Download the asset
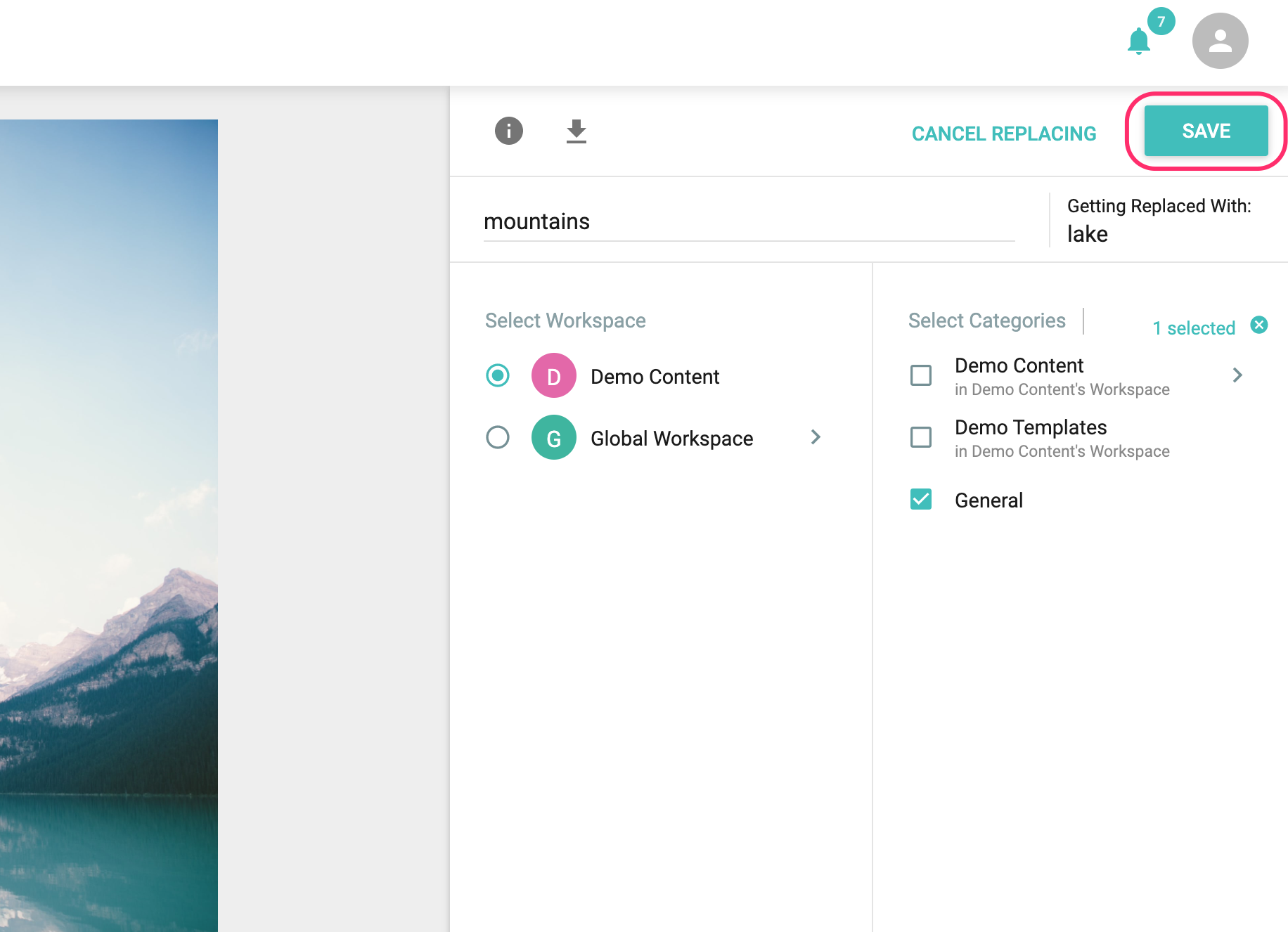1288x932 pixels. coord(577,131)
